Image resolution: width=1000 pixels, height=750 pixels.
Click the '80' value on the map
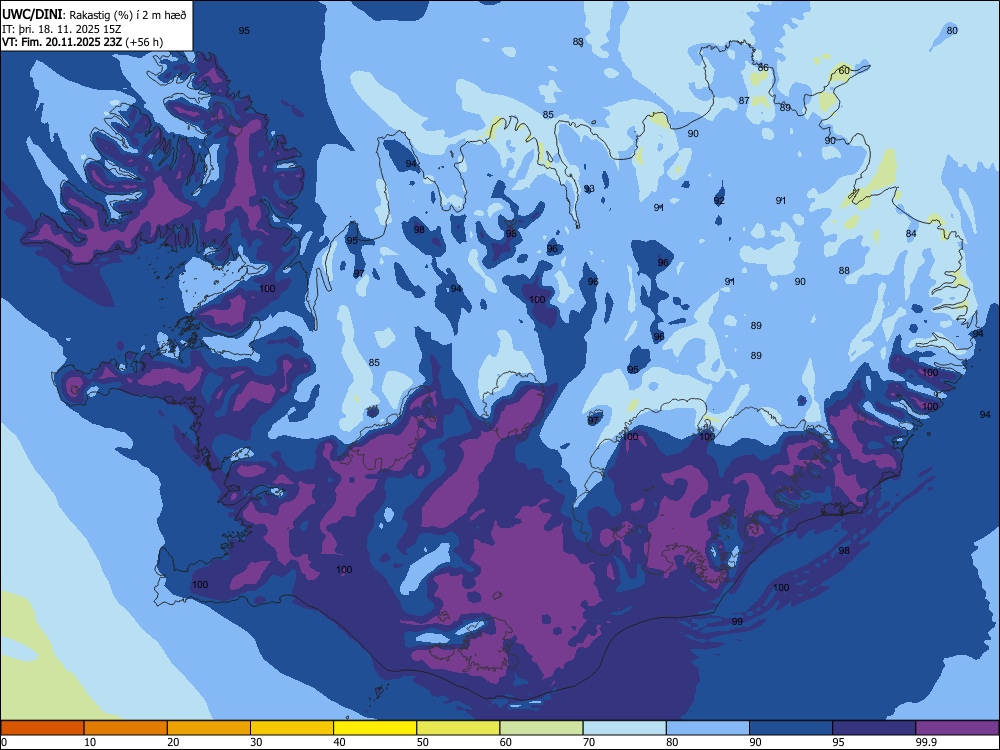952,31
